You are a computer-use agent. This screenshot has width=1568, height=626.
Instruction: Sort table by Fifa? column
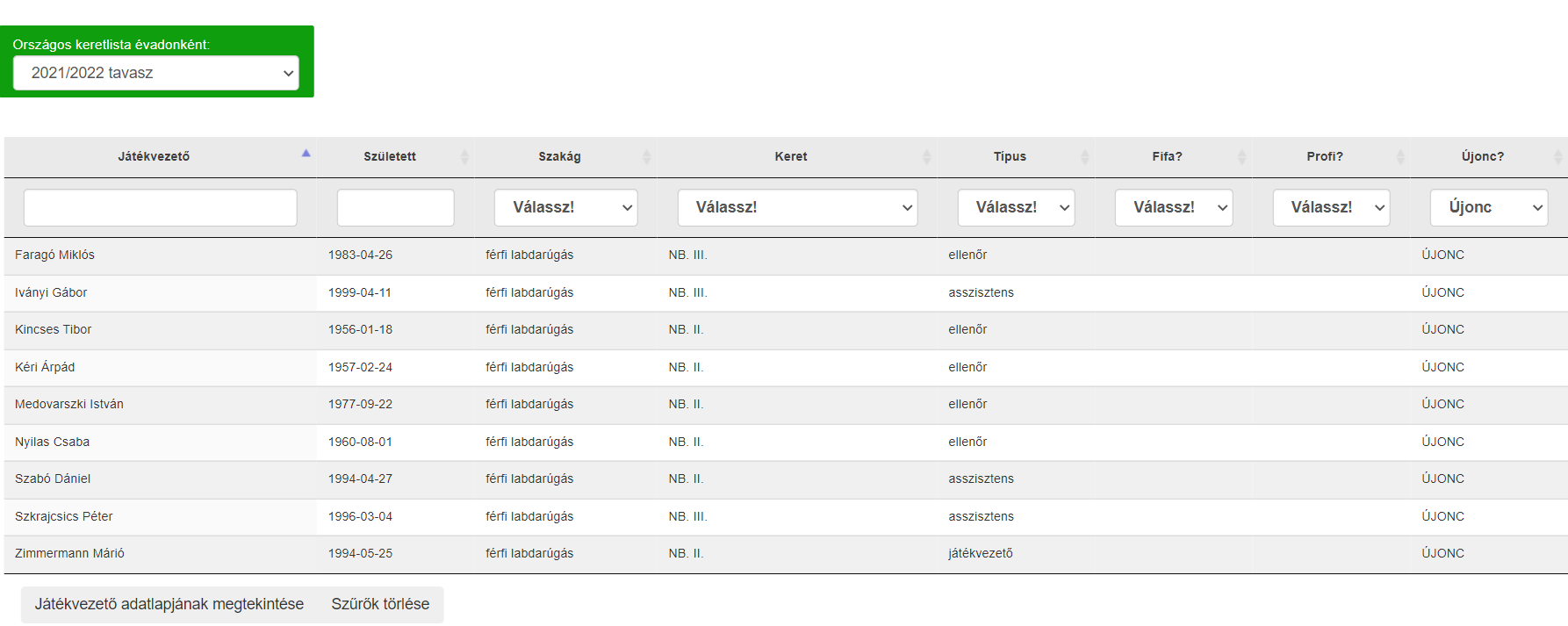[x=1174, y=156]
